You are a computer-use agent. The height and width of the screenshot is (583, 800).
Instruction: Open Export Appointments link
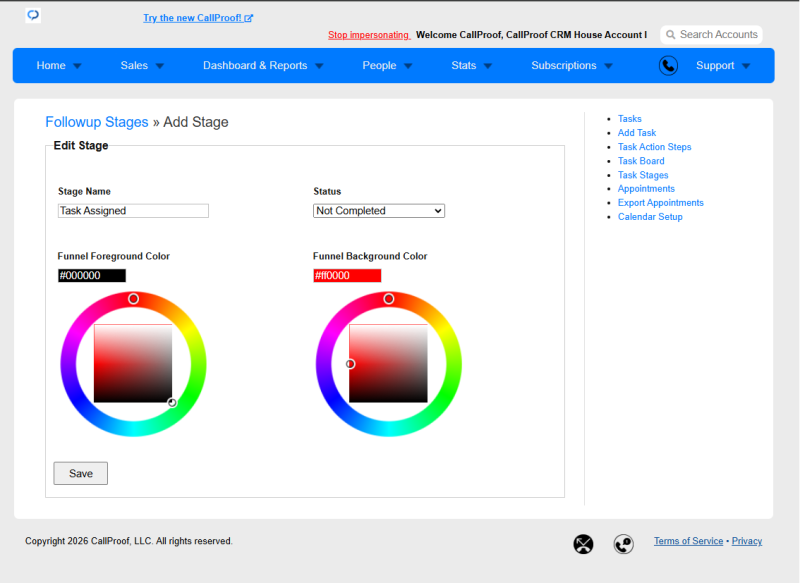tap(661, 202)
